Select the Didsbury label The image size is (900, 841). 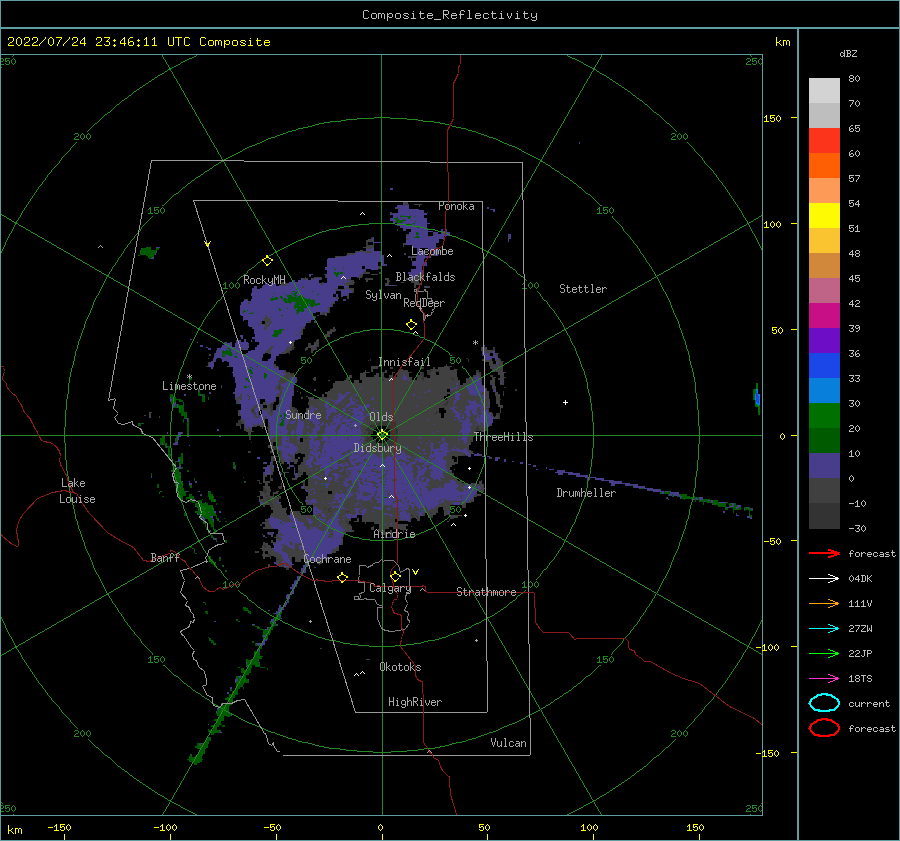pyautogui.click(x=378, y=448)
